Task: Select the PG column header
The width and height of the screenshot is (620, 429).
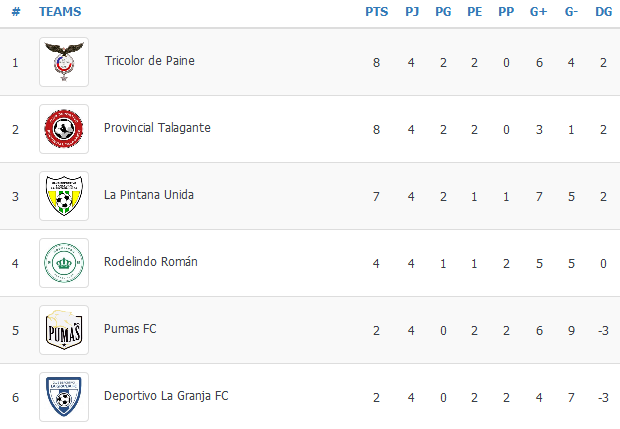Action: tap(443, 12)
